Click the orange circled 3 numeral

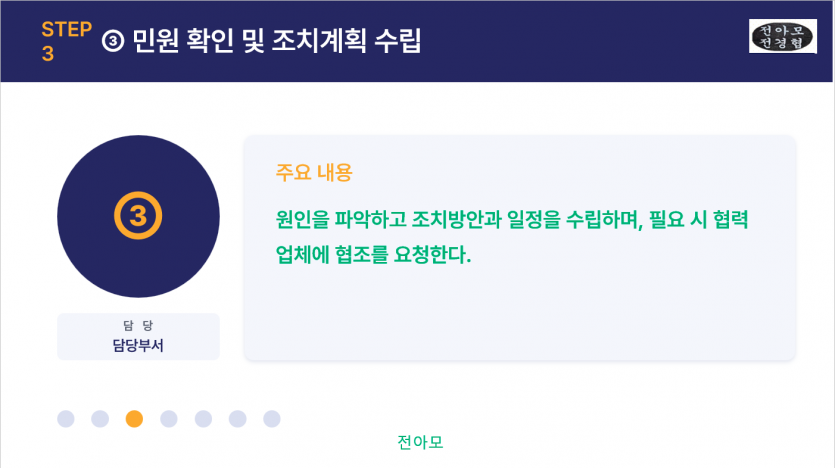click(x=138, y=216)
